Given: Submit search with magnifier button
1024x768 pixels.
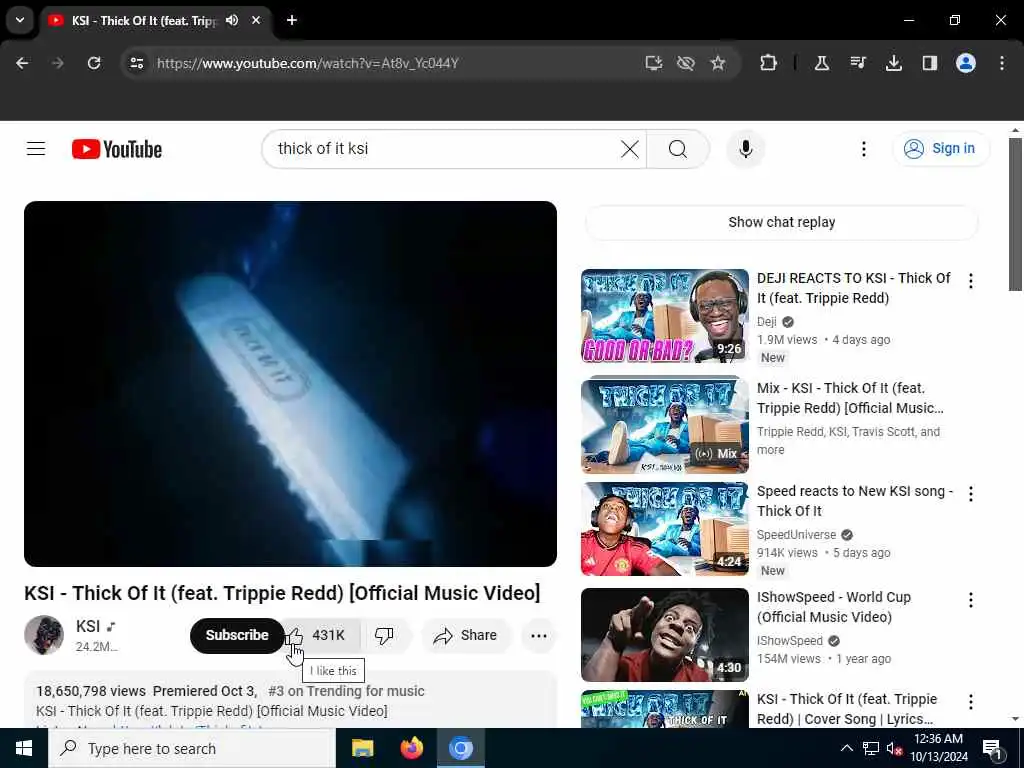Looking at the screenshot, I should pyautogui.click(x=678, y=149).
